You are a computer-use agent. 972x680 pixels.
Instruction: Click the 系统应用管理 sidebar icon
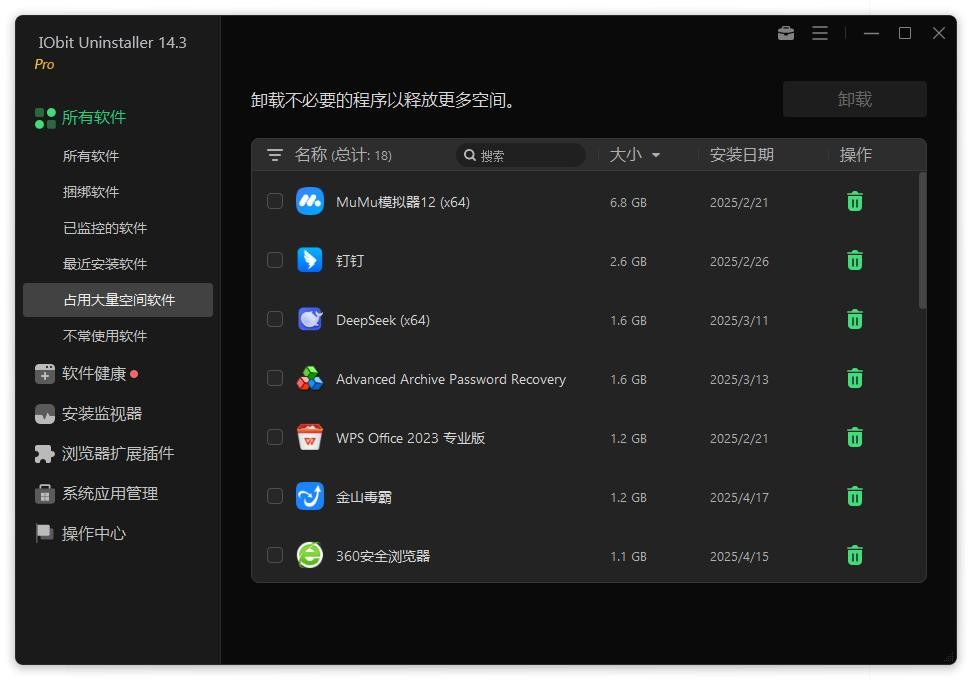pos(45,494)
